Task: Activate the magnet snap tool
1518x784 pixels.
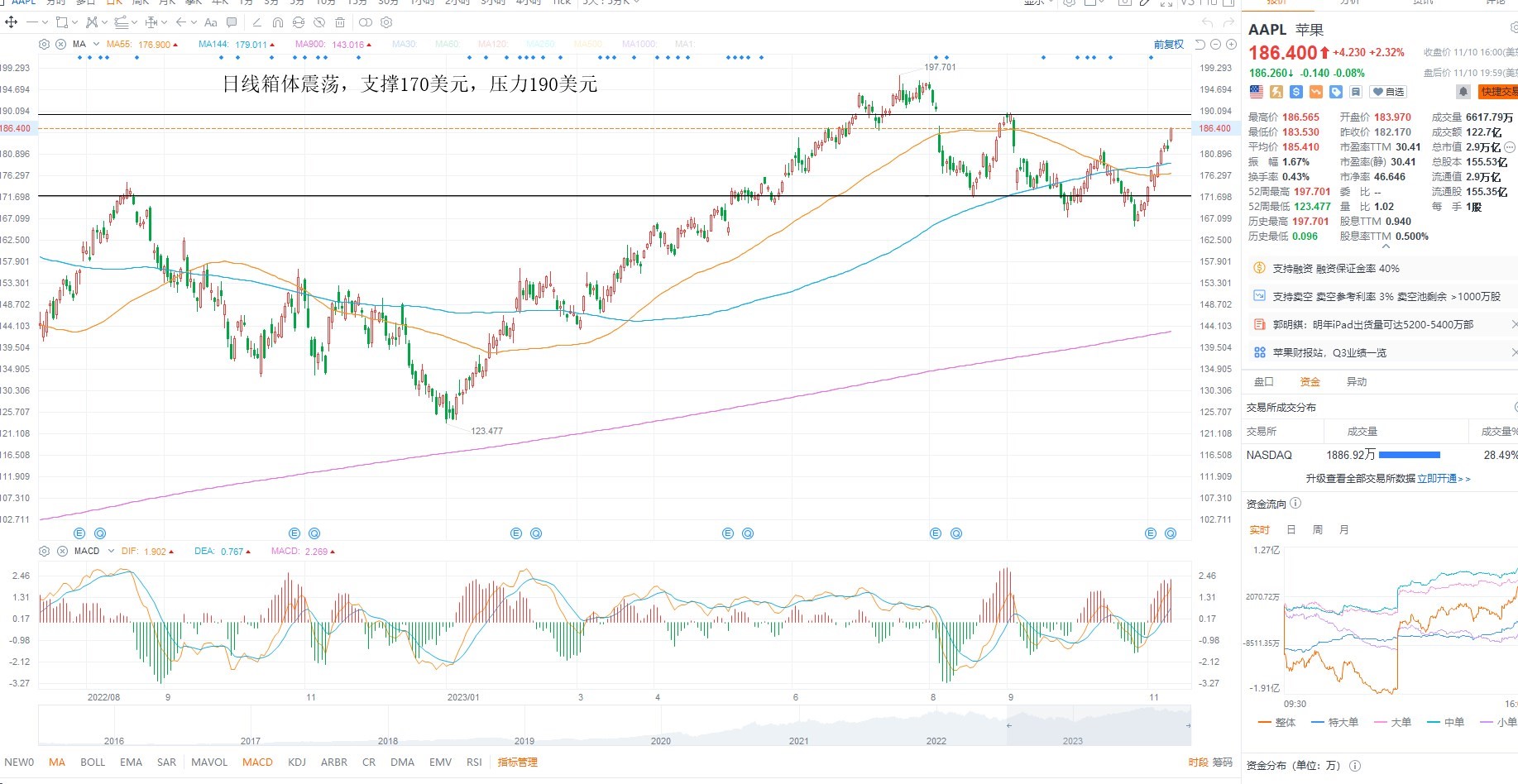Action: (x=278, y=22)
